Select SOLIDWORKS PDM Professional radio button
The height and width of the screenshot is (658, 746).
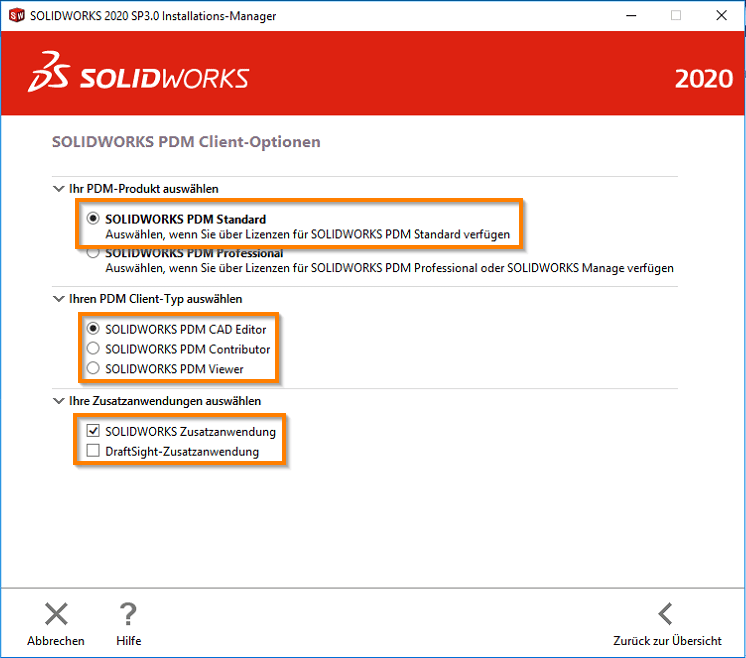[93, 253]
